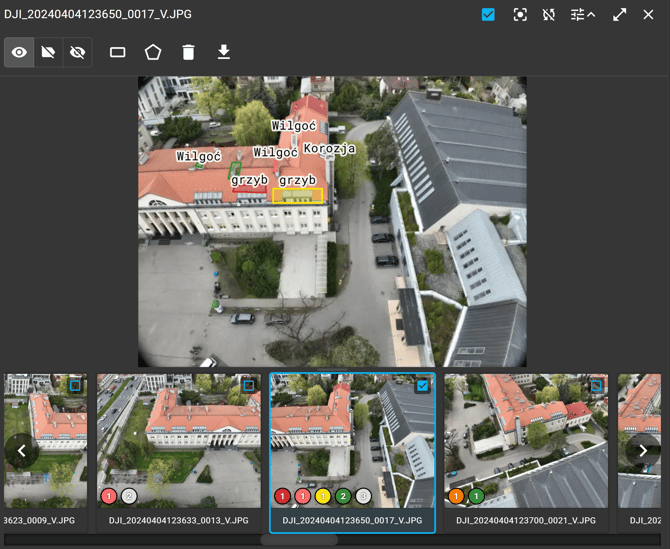
Task: Click the thumbnail strip horizontal scrollbar handle
Action: 299,540
